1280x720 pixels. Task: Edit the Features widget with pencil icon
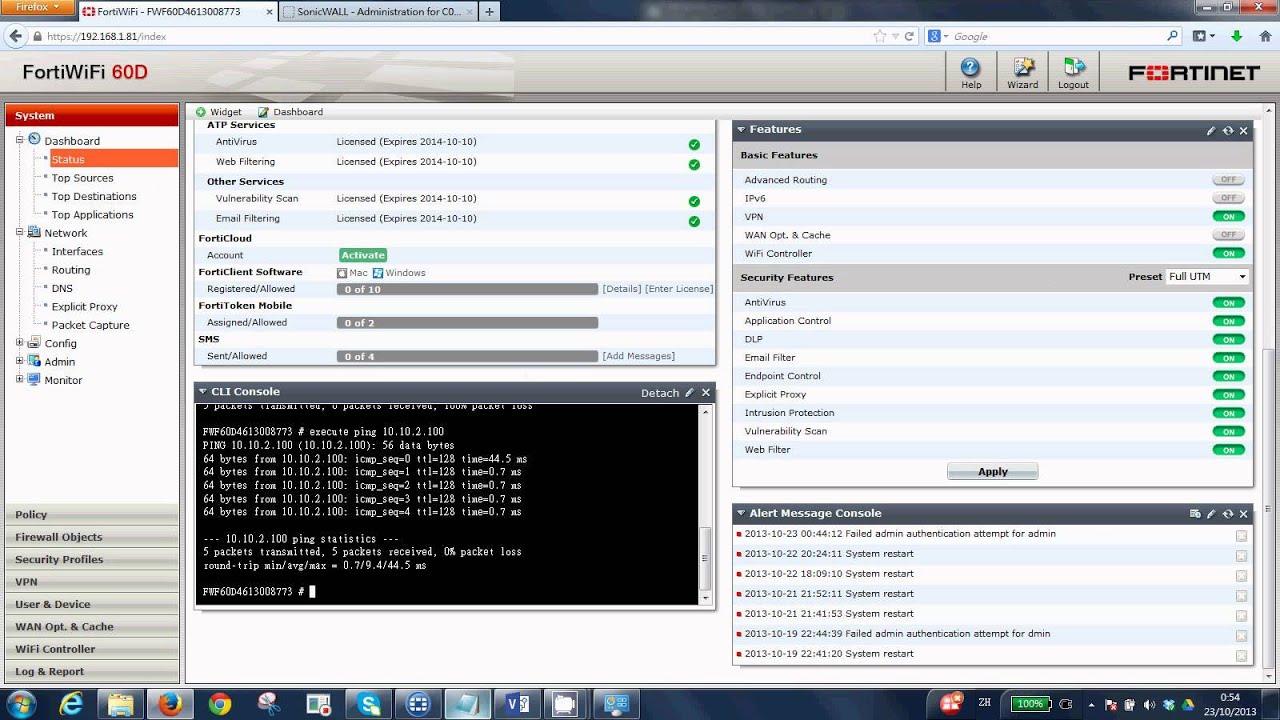[x=1211, y=130]
